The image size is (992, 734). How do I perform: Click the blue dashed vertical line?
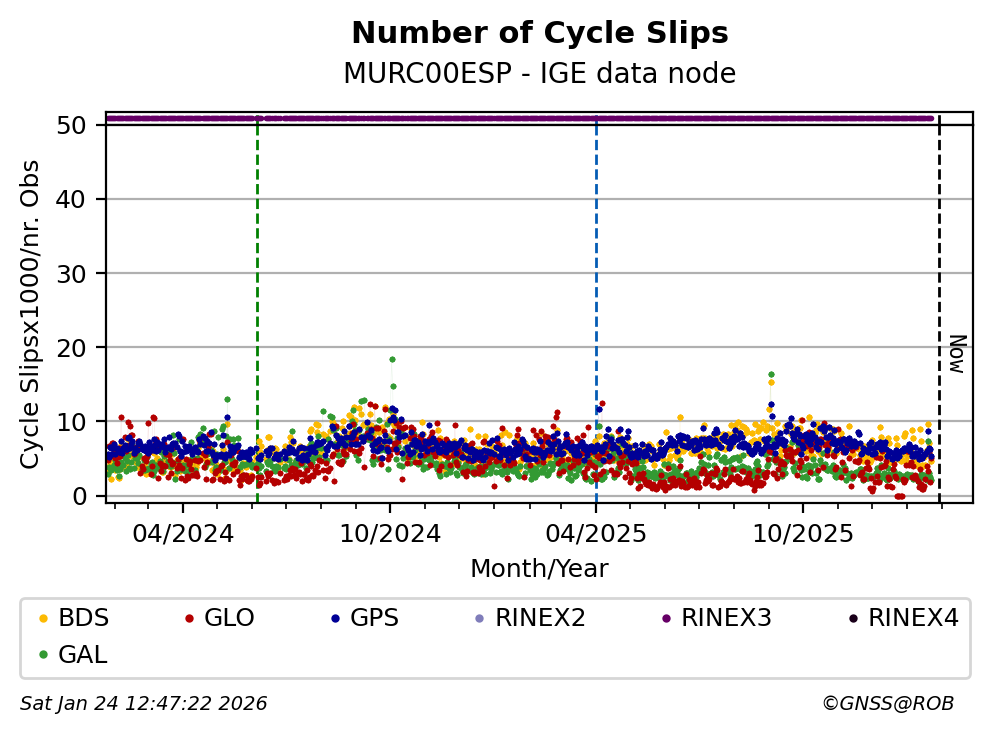pyautogui.click(x=597, y=300)
